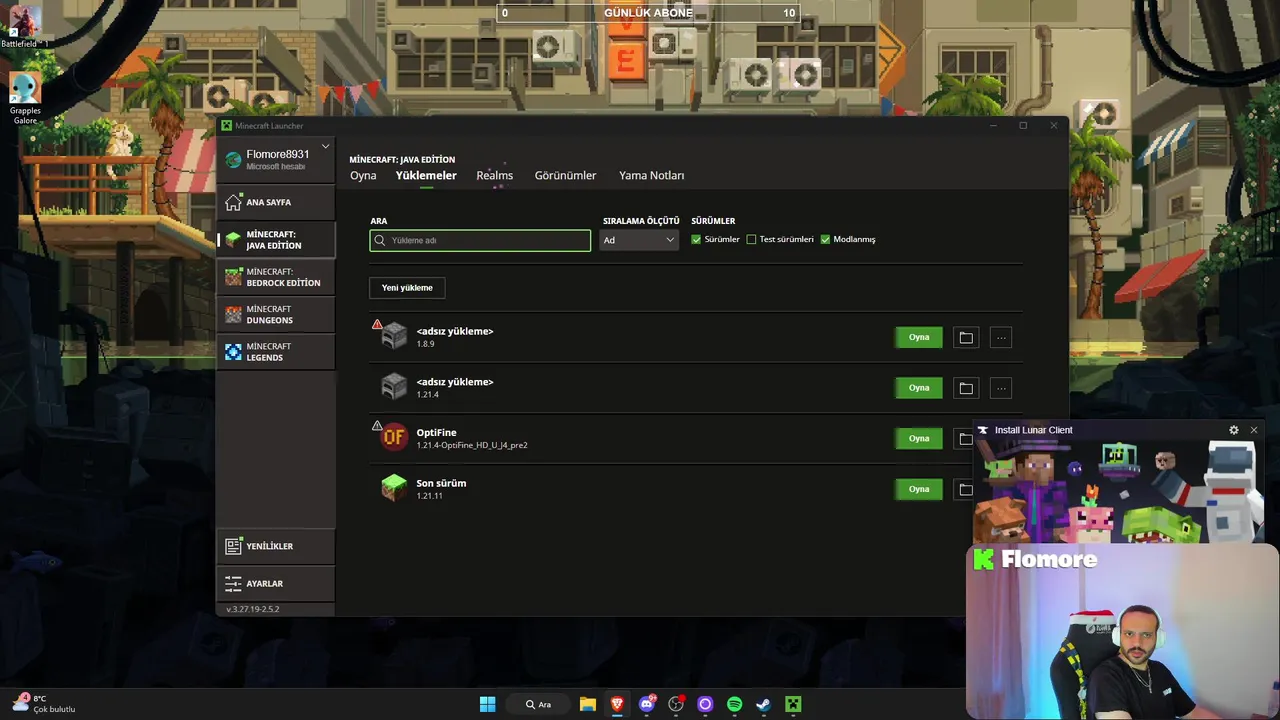Click the Flomore8931 account avatar

pyautogui.click(x=233, y=159)
